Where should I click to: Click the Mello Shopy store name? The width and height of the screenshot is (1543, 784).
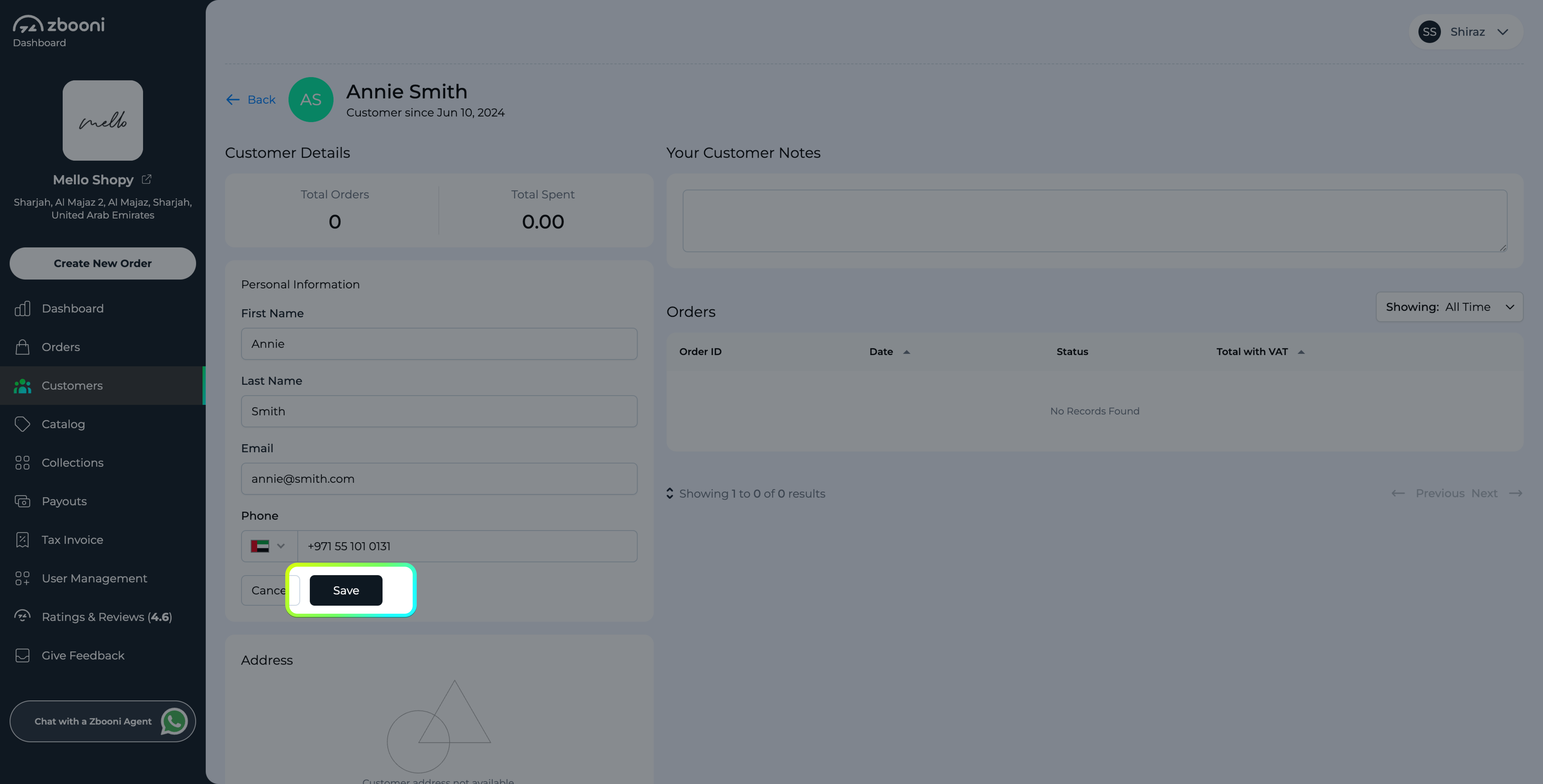[x=93, y=180]
